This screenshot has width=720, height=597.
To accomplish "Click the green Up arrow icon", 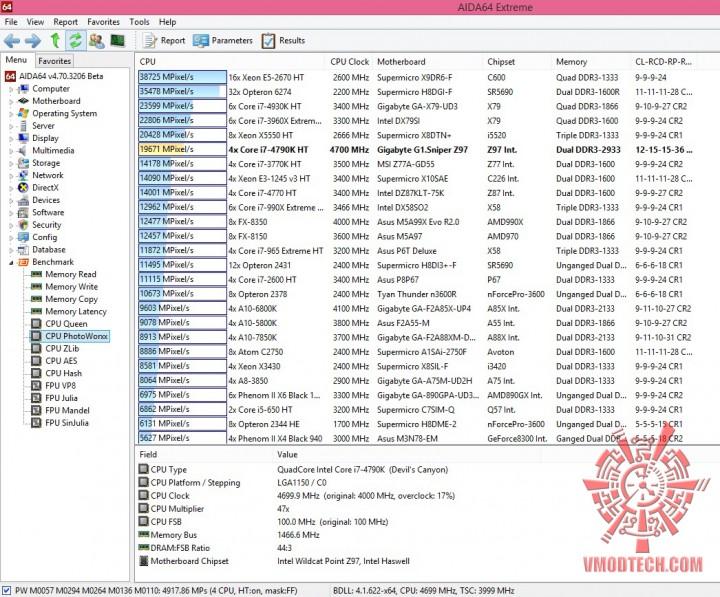I will (x=55, y=40).
